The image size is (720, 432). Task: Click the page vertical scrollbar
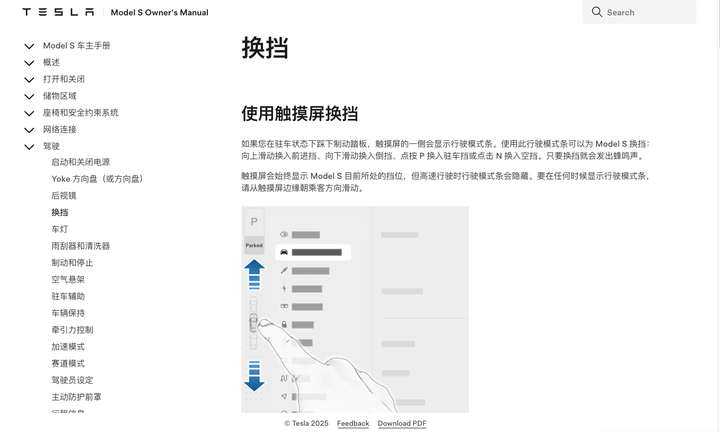(718, 23)
